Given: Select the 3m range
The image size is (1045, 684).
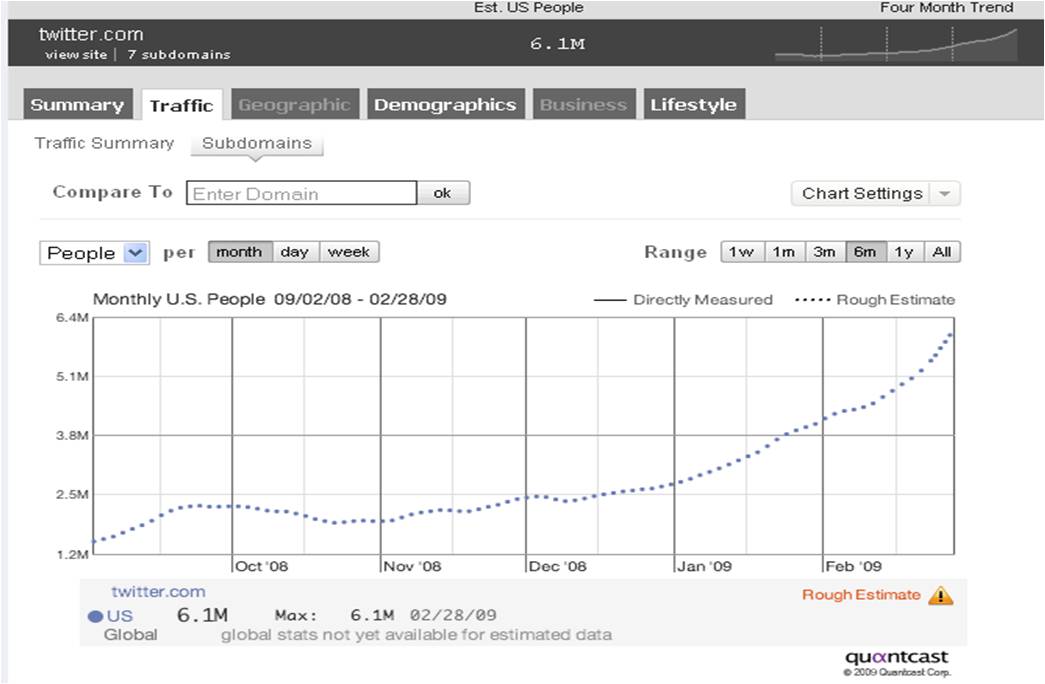Looking at the screenshot, I should tap(824, 252).
